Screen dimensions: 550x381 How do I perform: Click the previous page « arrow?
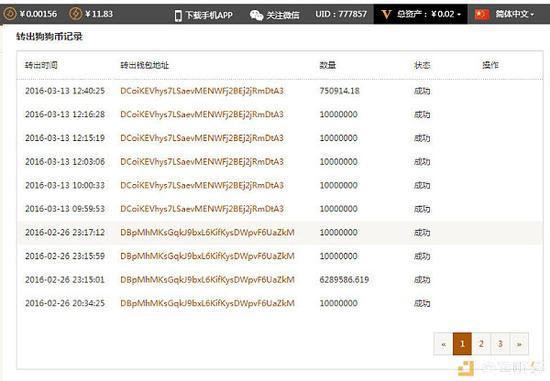(443, 344)
